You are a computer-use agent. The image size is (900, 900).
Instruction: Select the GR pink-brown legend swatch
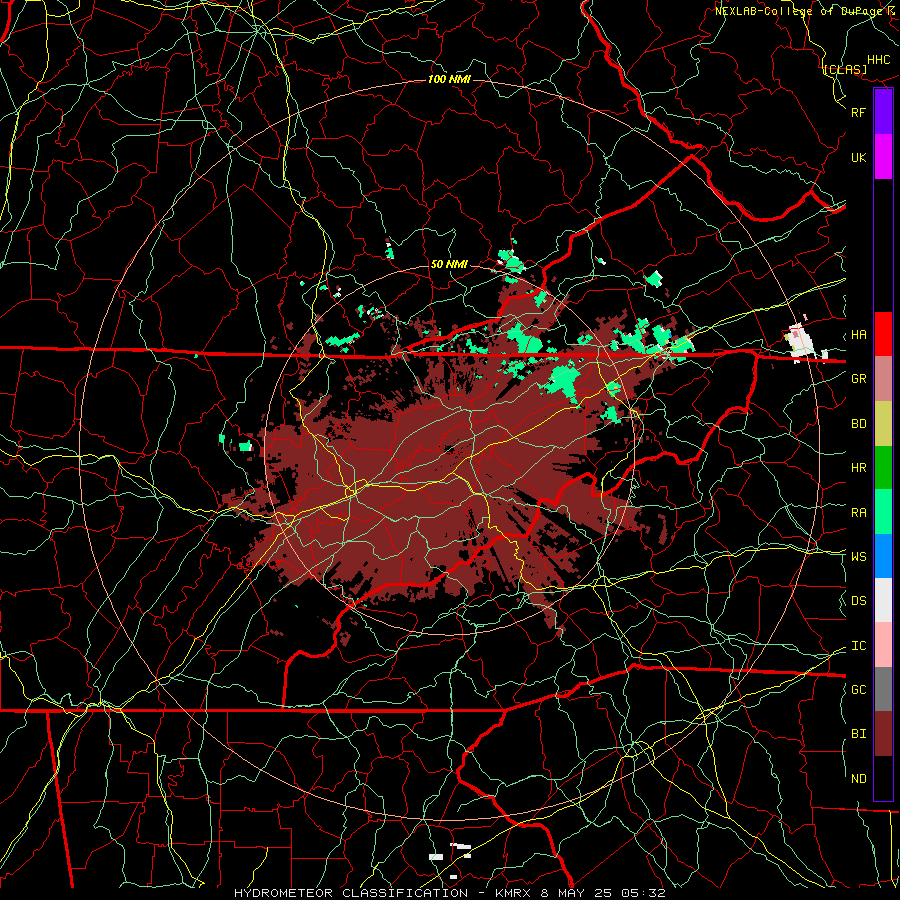pos(883,378)
